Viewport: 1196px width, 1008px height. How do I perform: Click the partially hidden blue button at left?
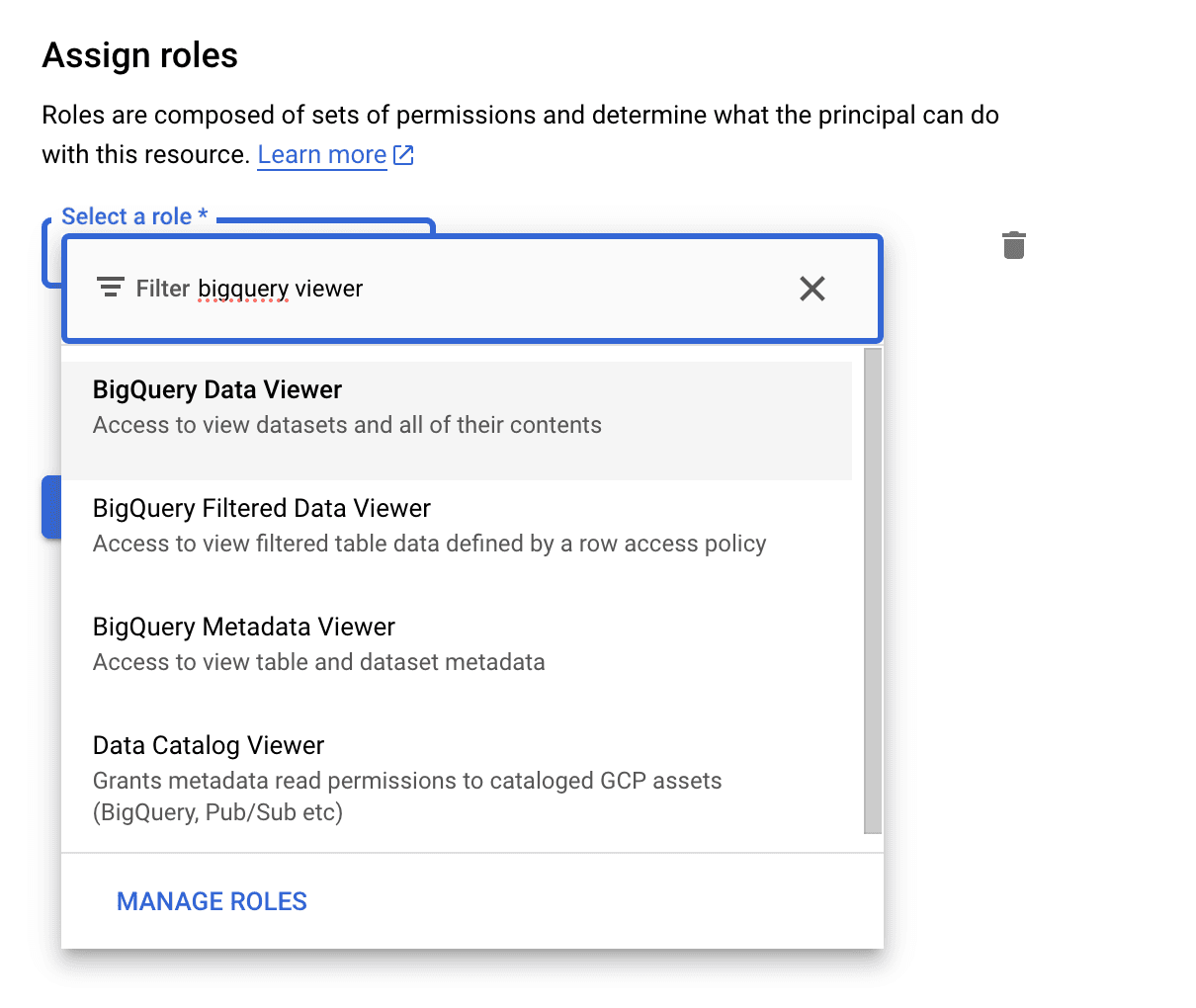coord(51,507)
